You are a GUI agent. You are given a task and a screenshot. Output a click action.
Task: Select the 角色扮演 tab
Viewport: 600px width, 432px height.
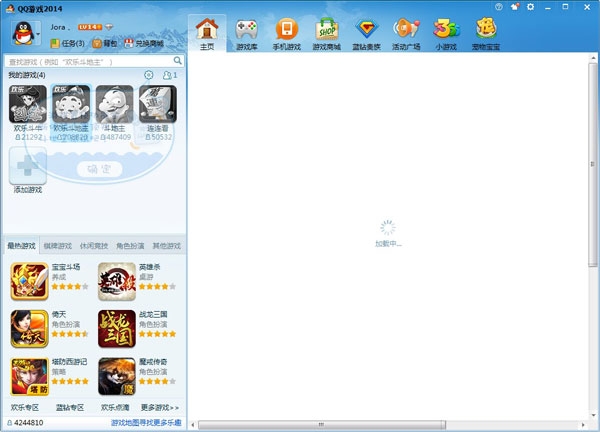(x=130, y=246)
